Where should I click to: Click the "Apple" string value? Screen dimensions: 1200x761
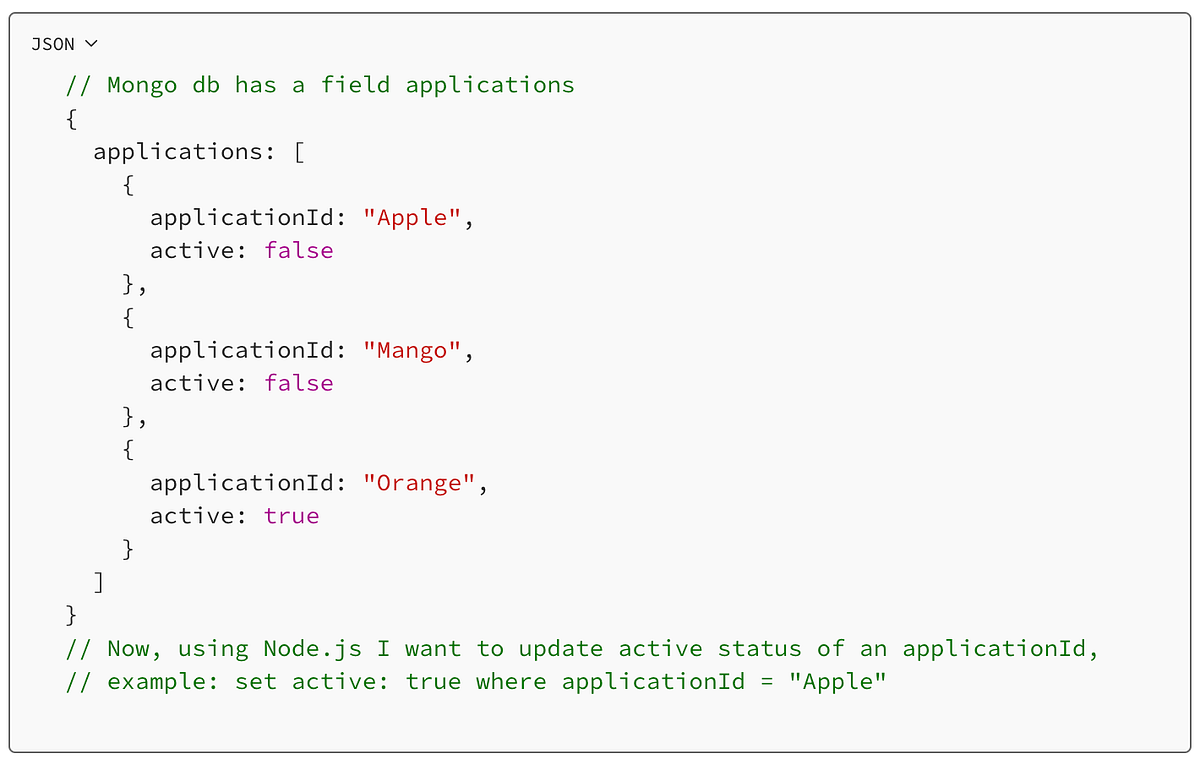point(412,217)
